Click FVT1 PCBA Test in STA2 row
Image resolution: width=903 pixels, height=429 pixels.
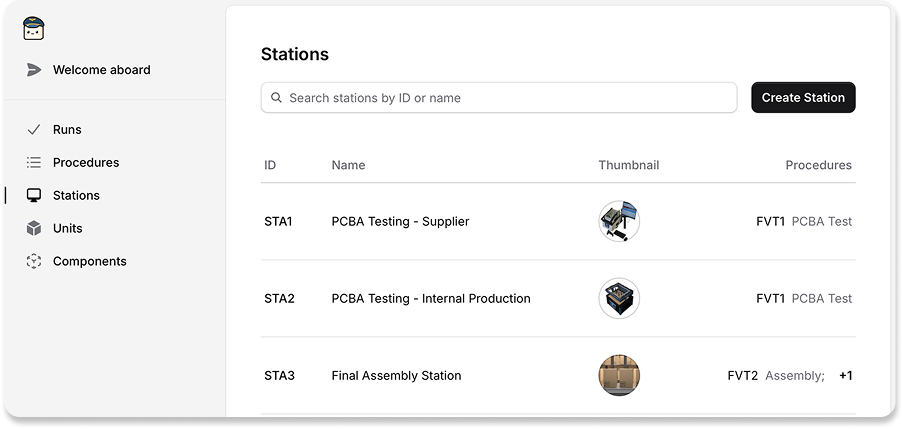[x=804, y=298]
